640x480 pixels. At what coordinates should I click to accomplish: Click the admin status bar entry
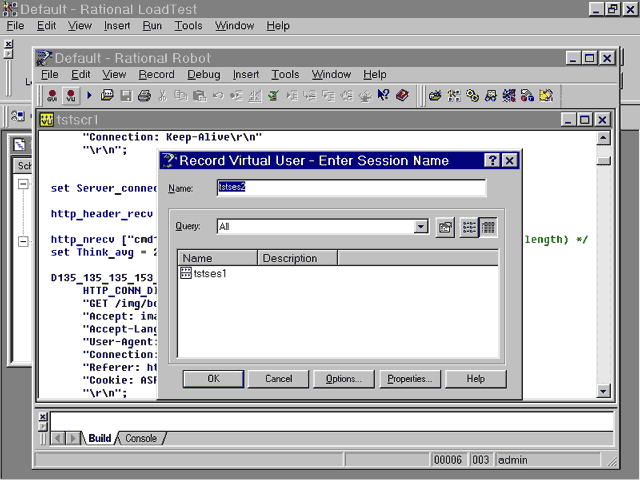click(x=547, y=460)
